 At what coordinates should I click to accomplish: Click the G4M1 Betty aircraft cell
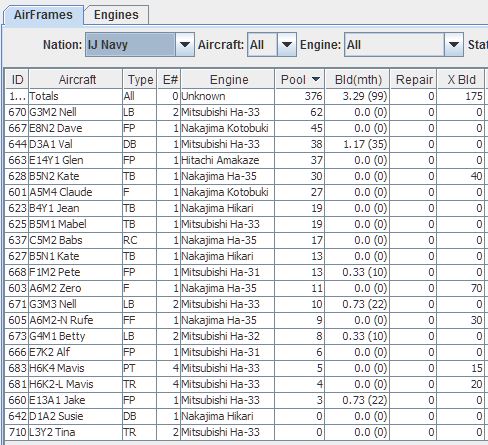tap(76, 336)
